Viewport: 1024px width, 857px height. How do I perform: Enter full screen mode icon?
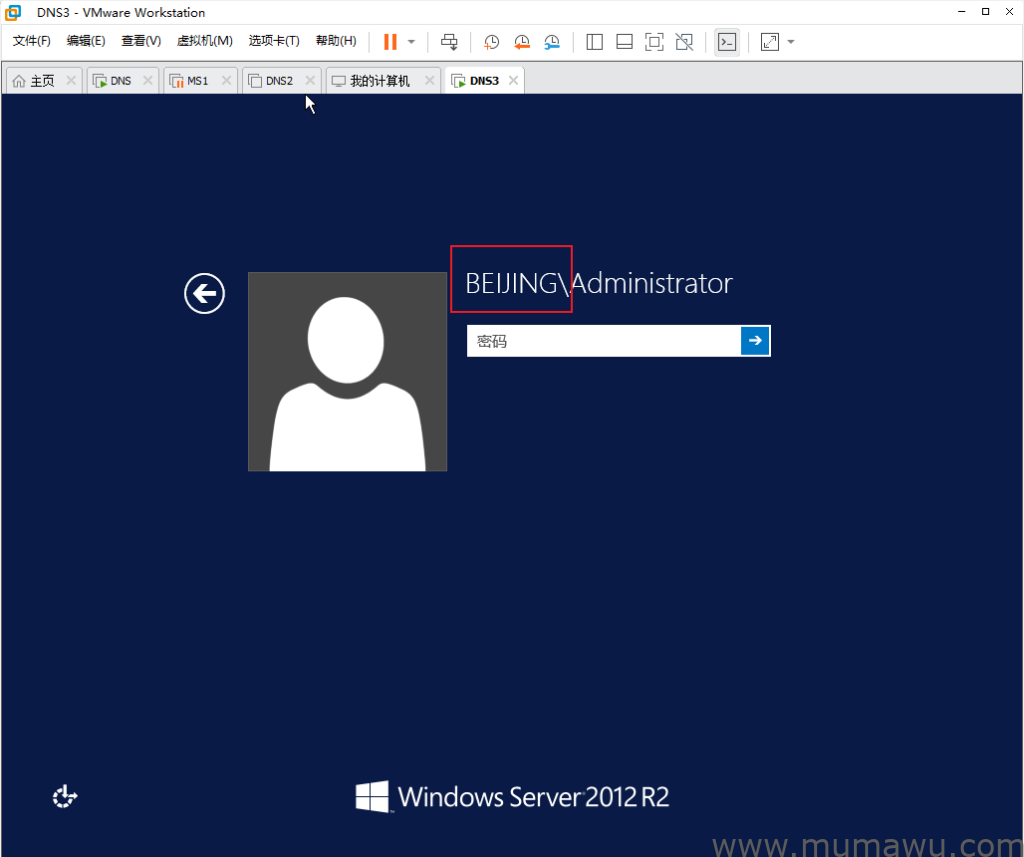coord(654,42)
